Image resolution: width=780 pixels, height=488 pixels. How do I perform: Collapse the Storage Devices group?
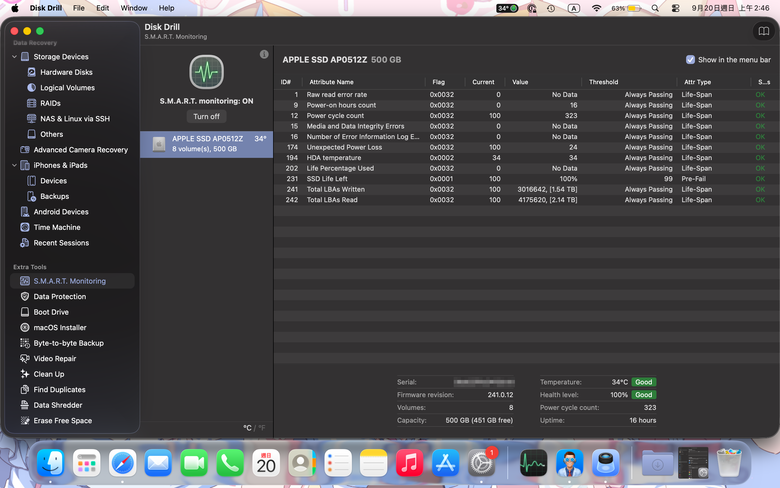(x=14, y=57)
